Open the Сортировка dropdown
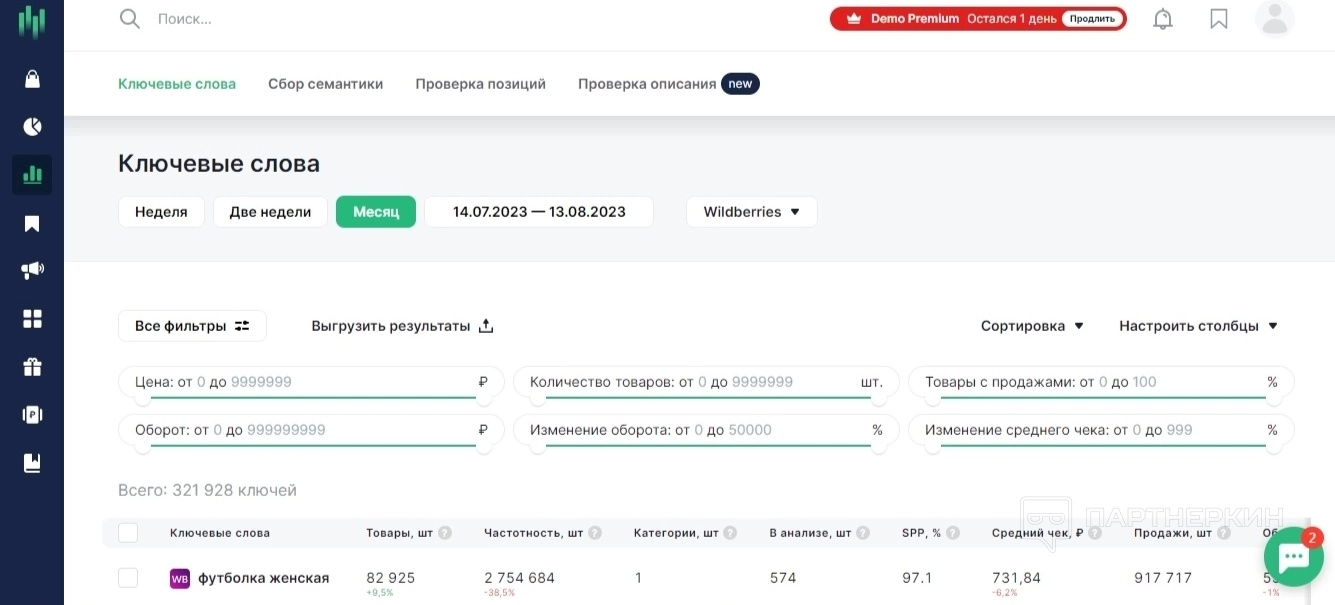 1032,326
